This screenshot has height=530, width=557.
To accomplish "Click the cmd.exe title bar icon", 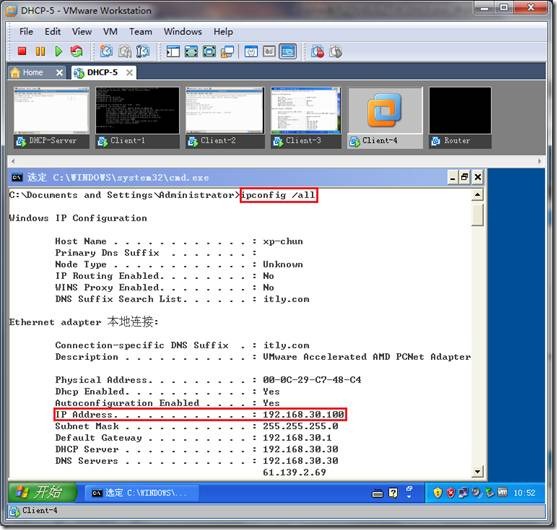I will (17, 177).
